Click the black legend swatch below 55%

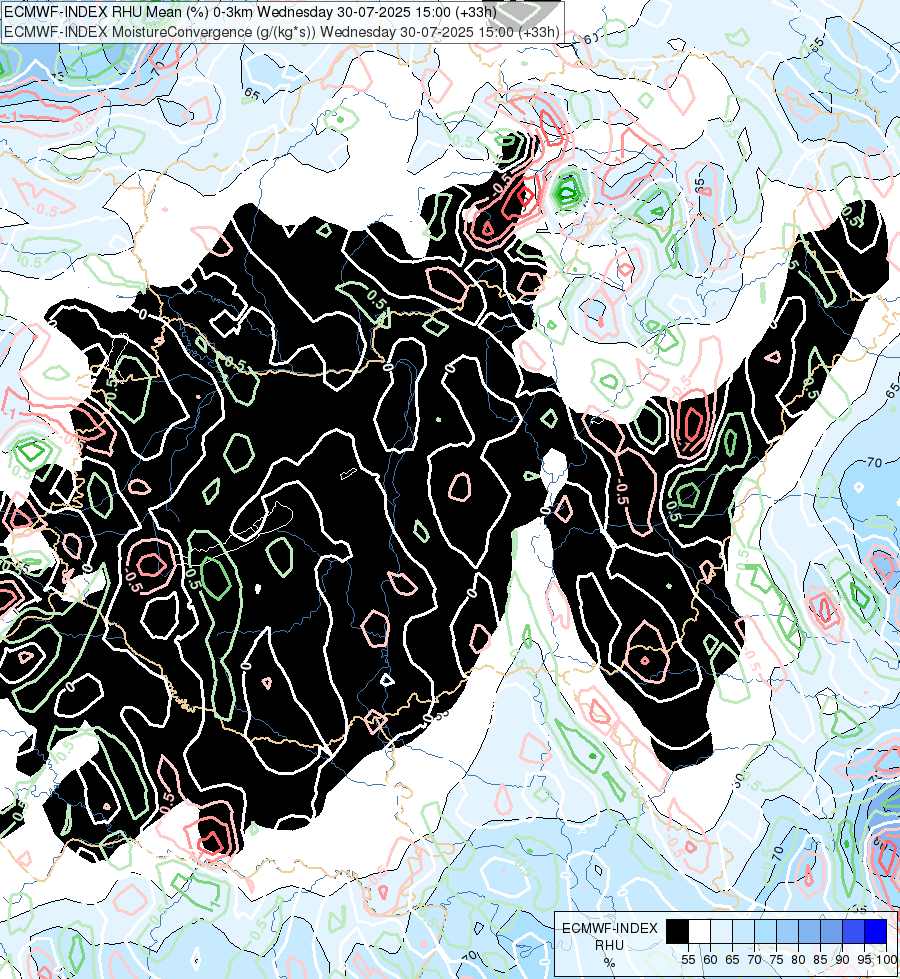[x=678, y=931]
